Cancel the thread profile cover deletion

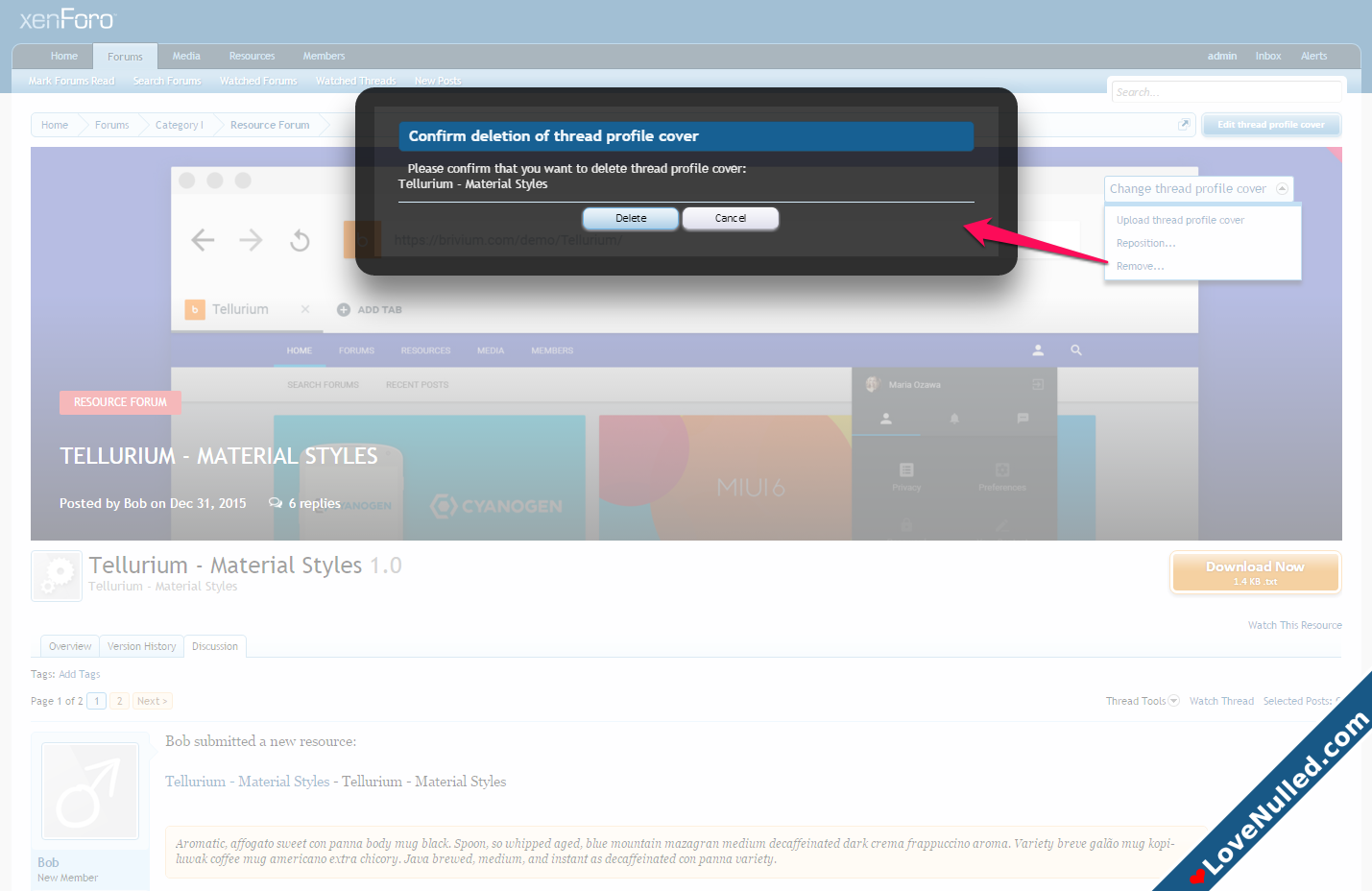[x=731, y=218]
